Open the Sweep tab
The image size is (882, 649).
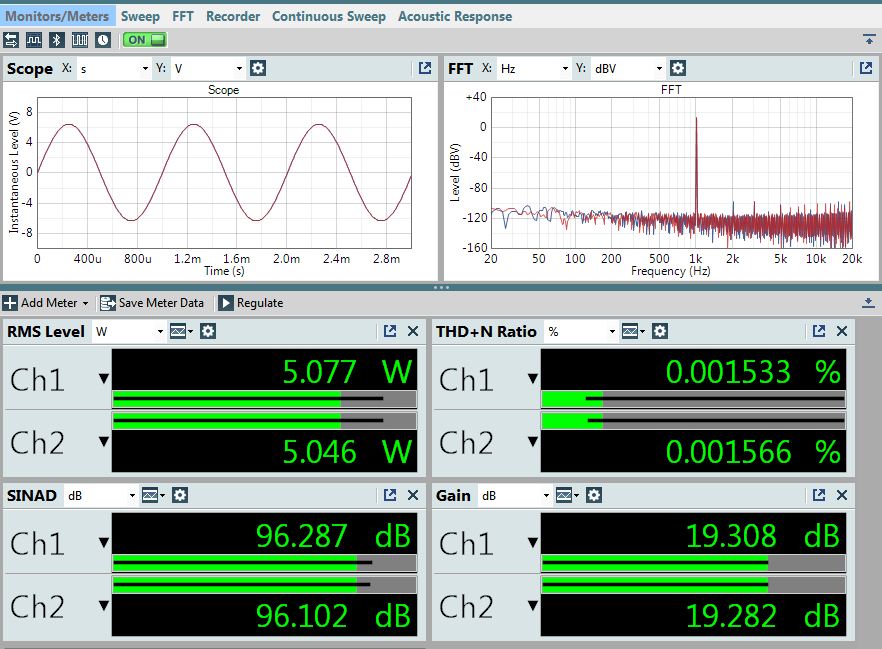point(140,16)
